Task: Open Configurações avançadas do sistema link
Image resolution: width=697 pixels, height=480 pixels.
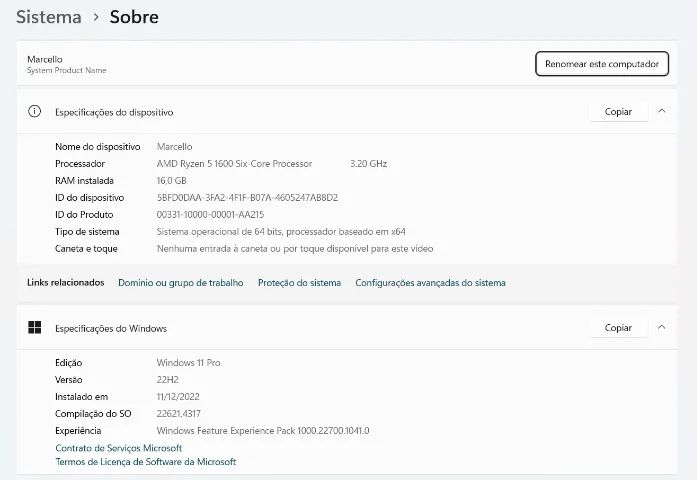Action: pyautogui.click(x=430, y=283)
